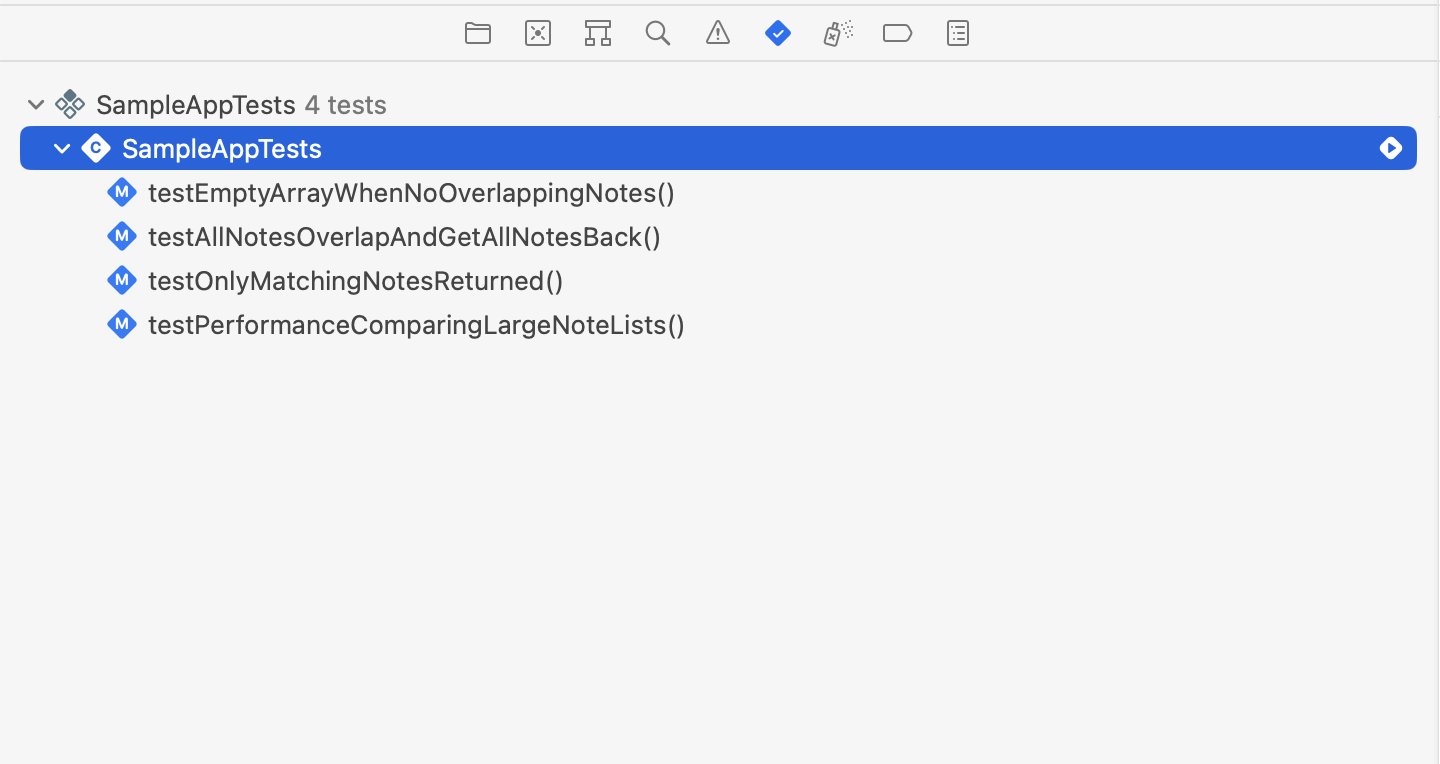Select testPerformanceComparingLargeNoteLists() test
Screen dimensions: 1440x764
[416, 324]
